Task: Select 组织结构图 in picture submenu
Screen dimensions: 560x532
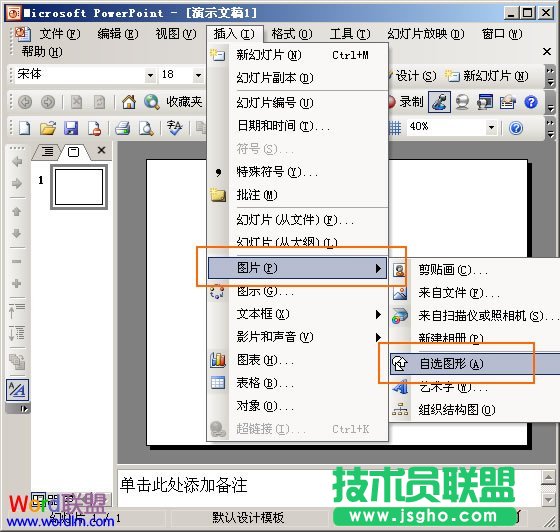Action: (475, 410)
